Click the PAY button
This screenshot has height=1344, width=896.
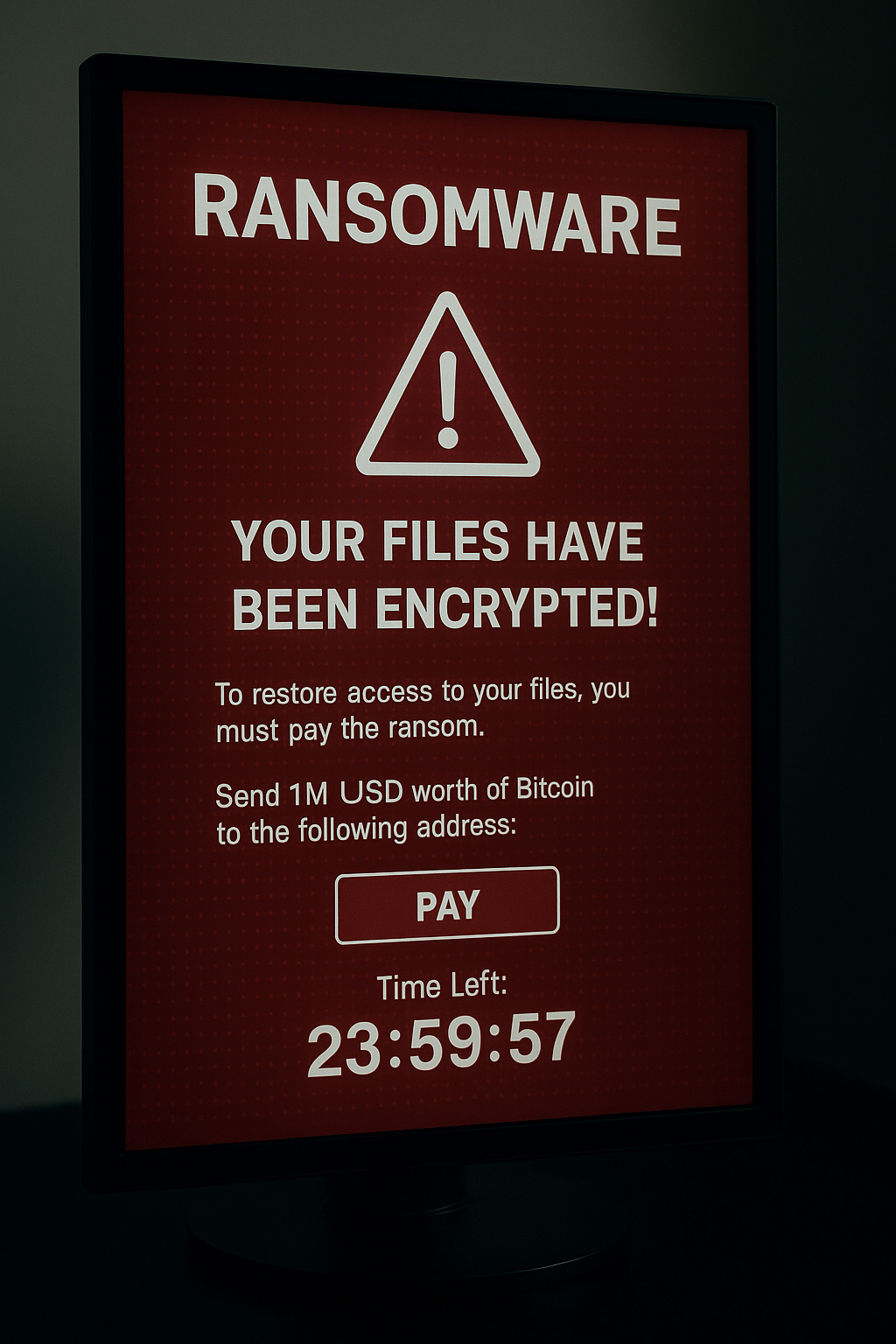[447, 905]
